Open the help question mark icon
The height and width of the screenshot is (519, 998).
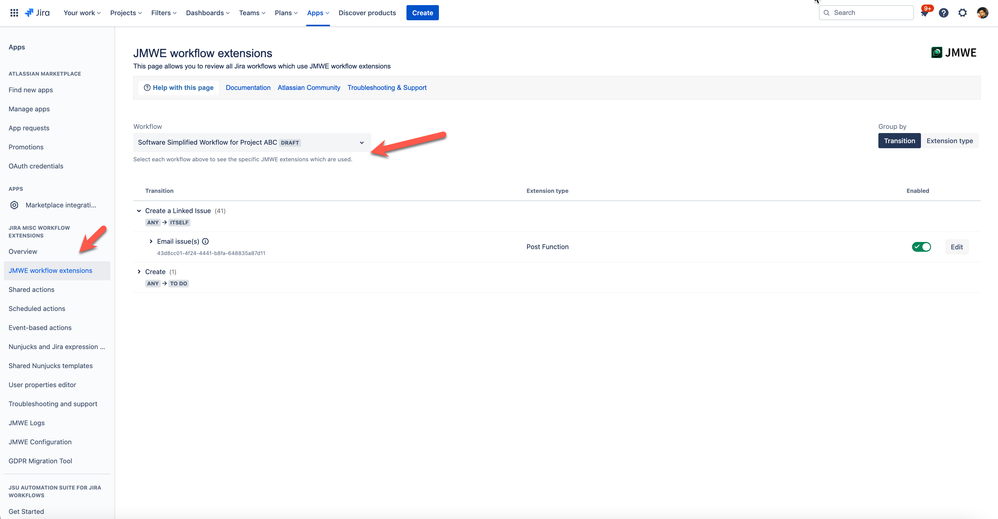943,13
